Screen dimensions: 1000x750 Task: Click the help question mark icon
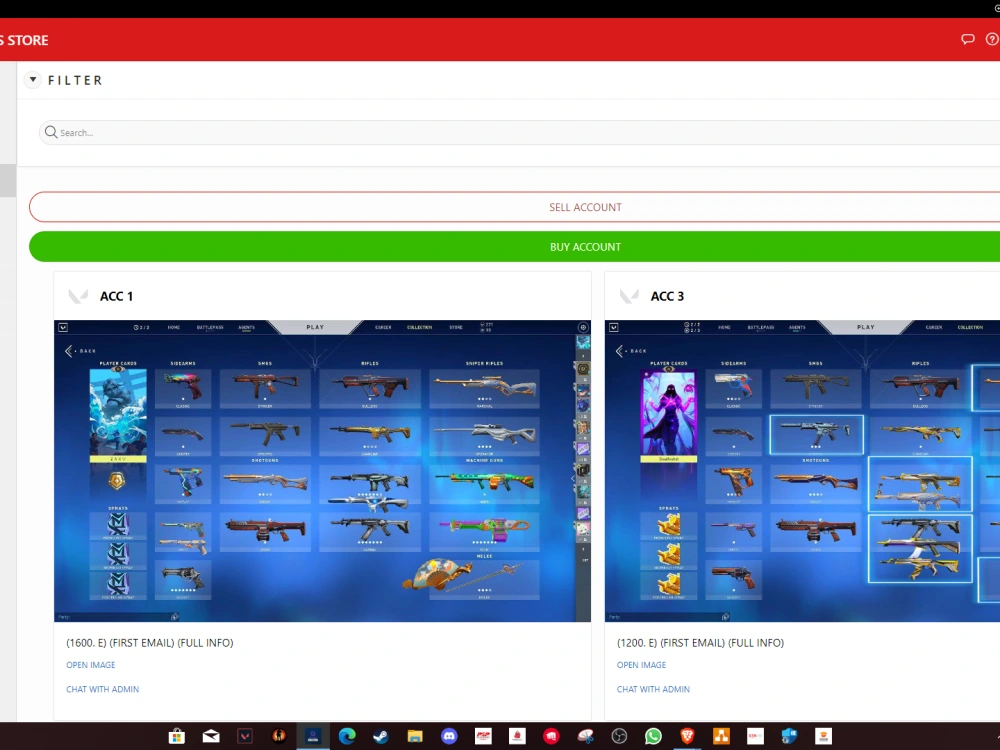[x=992, y=40]
